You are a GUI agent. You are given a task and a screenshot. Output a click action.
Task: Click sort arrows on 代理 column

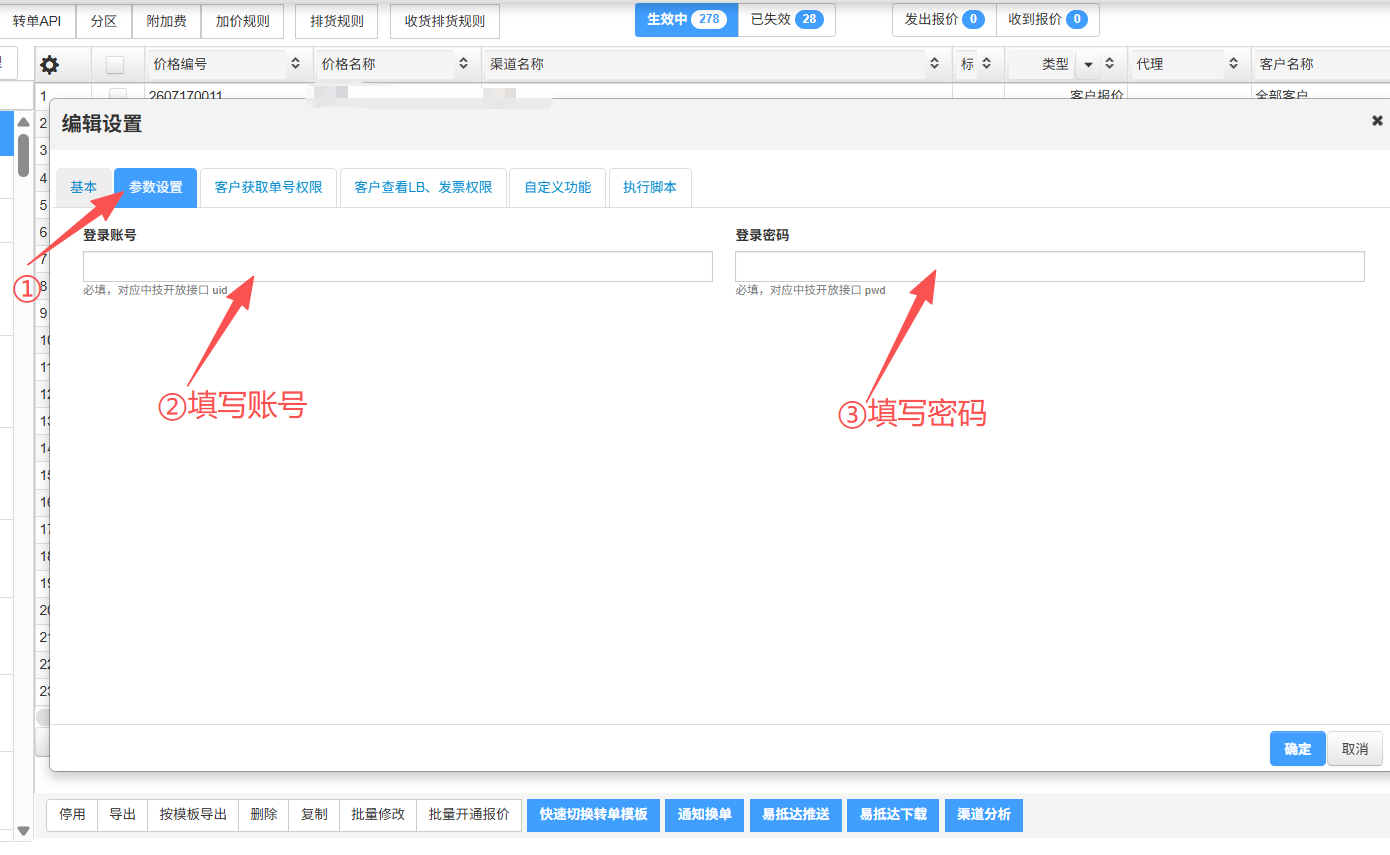point(1233,64)
